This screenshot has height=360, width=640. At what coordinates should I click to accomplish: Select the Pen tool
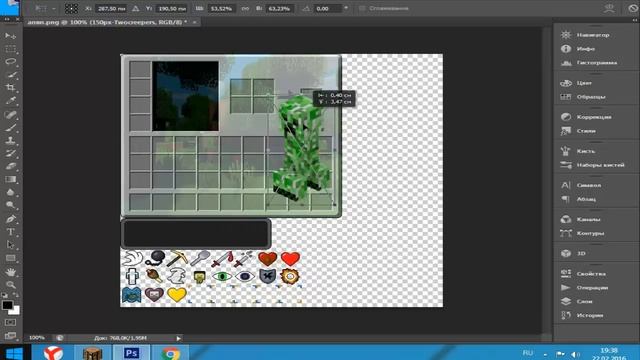tap(10, 219)
